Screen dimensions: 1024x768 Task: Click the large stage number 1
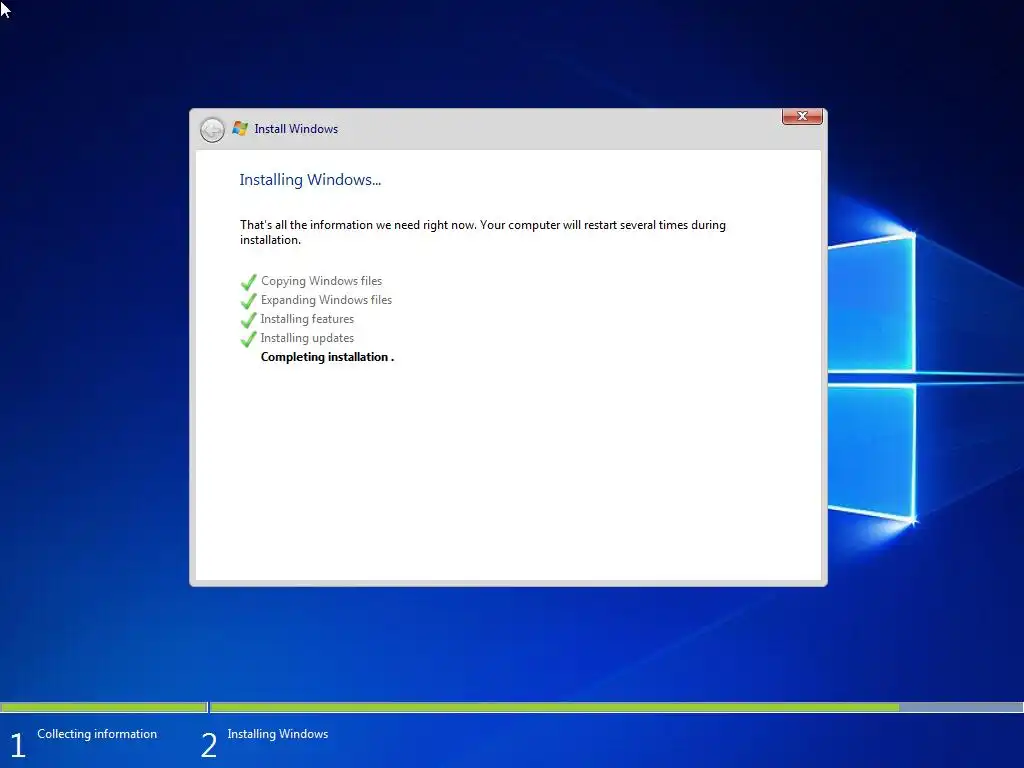18,745
